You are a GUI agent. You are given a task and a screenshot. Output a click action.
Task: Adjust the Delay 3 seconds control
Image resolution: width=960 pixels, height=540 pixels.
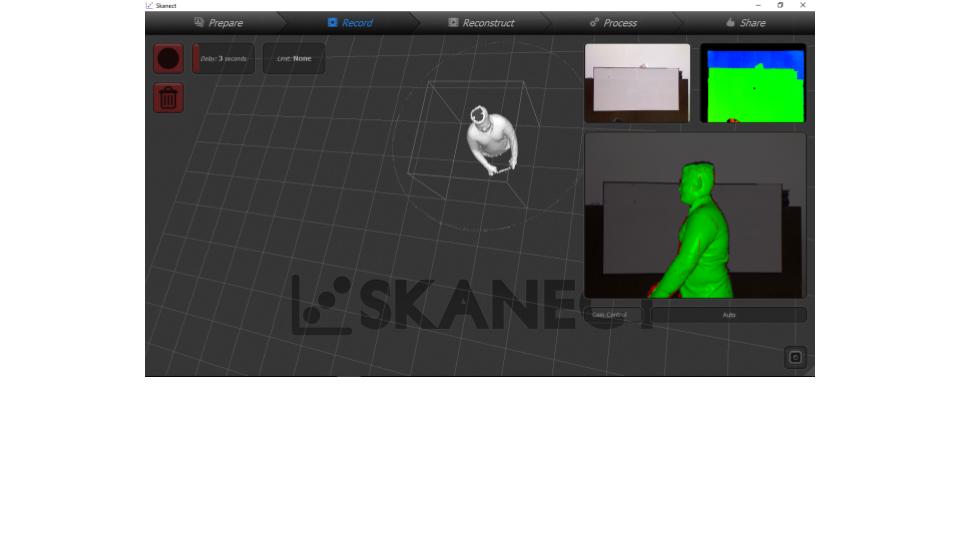pyautogui.click(x=223, y=59)
